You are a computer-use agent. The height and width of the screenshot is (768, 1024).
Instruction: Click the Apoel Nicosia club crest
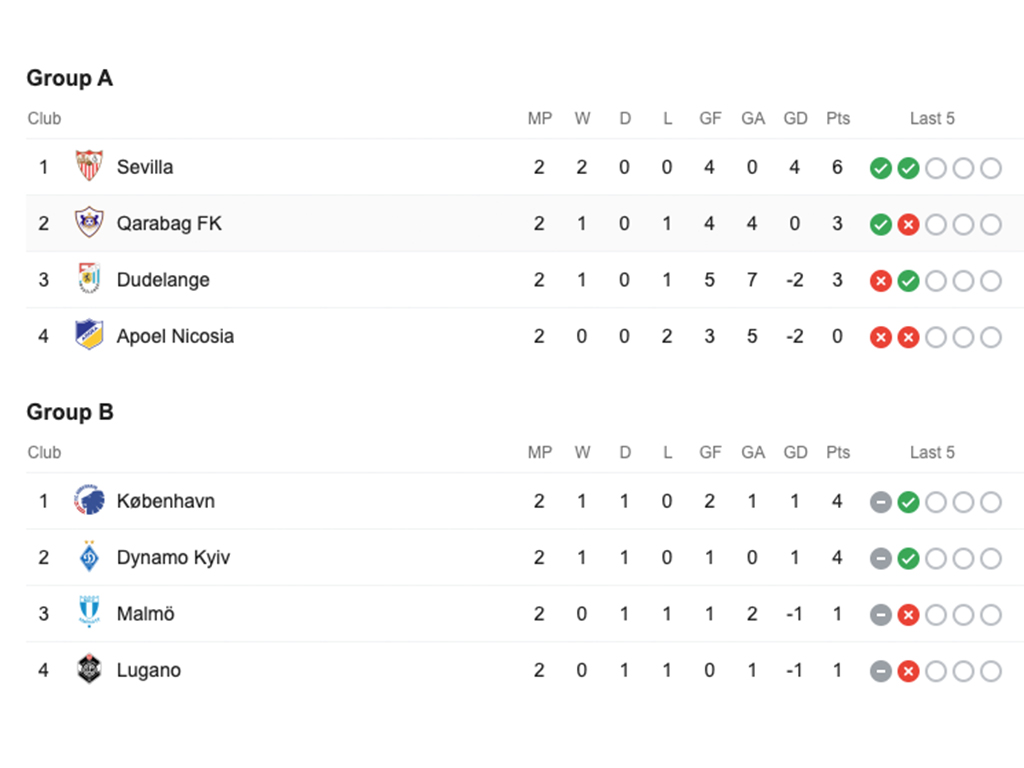(x=89, y=336)
